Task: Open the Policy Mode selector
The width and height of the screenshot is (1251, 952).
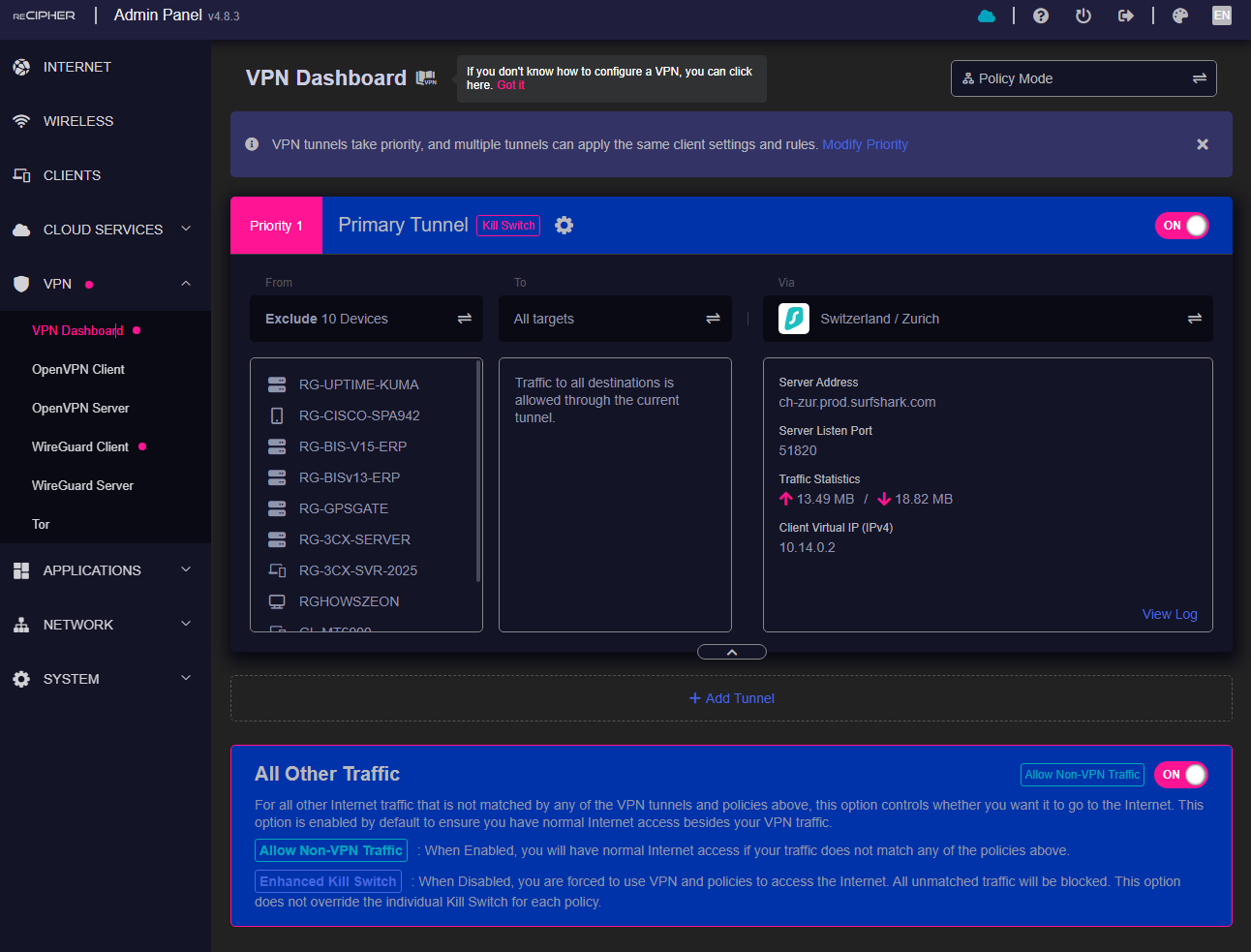Action: 1083,78
